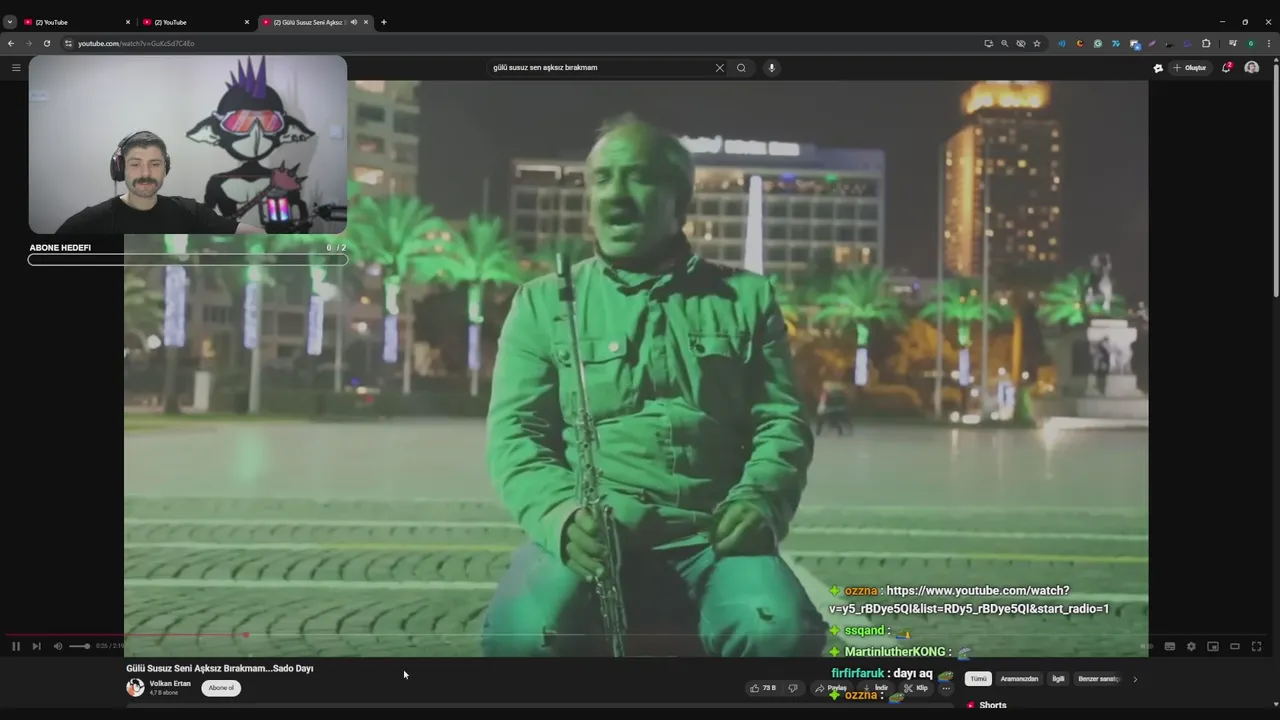The width and height of the screenshot is (1280, 720).
Task: Run the search with the magnifier button
Action: point(741,68)
